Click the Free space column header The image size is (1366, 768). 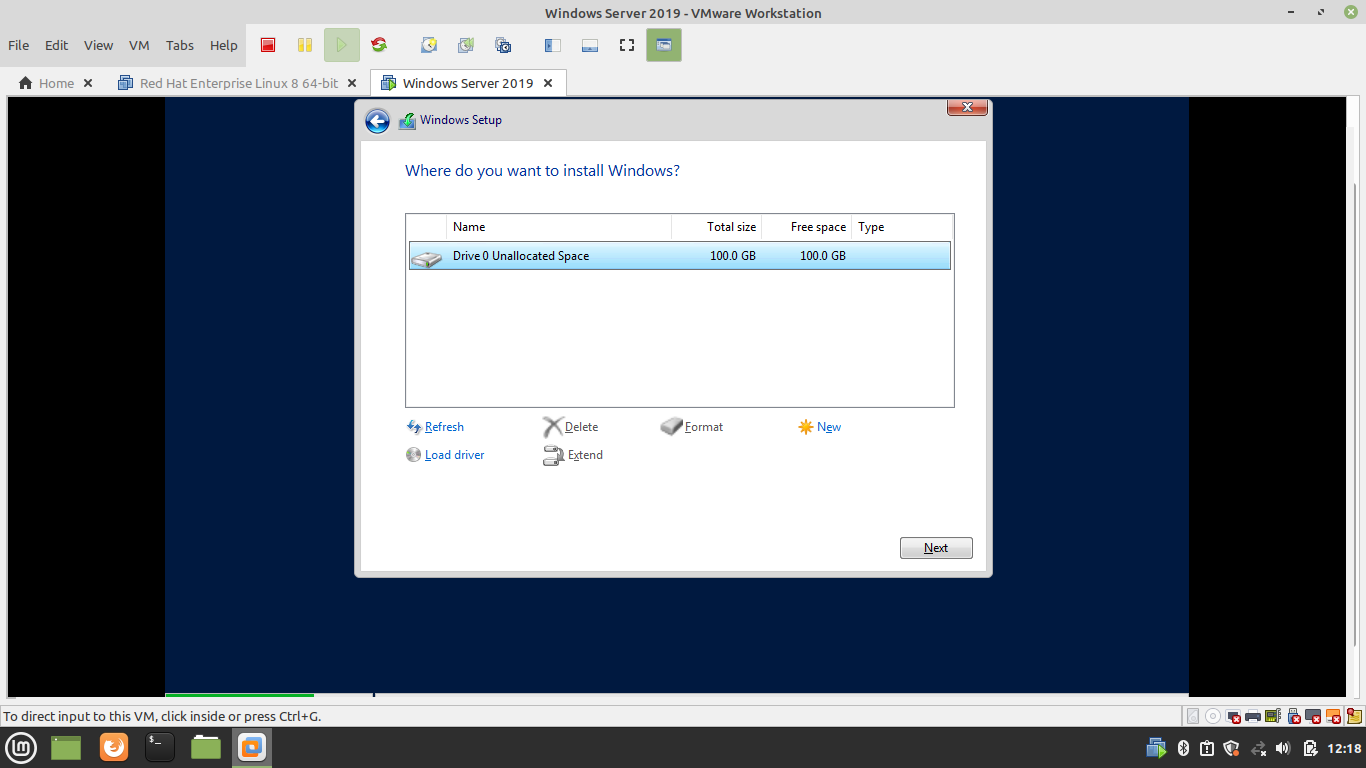coord(806,227)
